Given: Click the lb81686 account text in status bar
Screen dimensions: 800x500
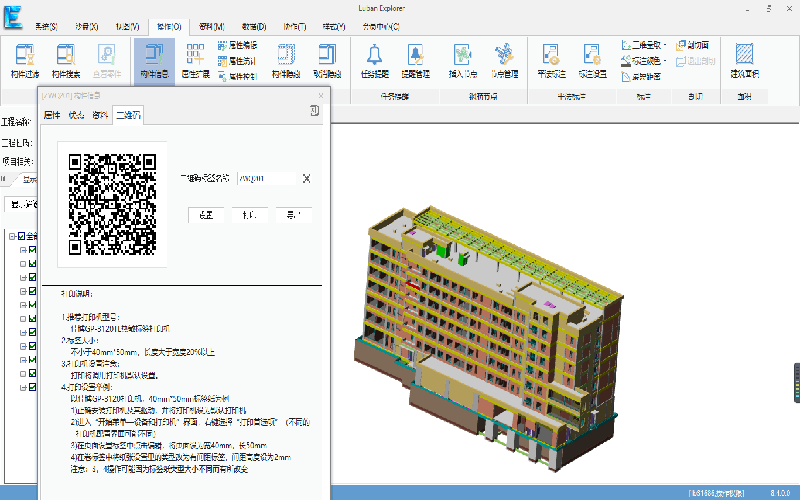Looking at the screenshot, I should 717,493.
